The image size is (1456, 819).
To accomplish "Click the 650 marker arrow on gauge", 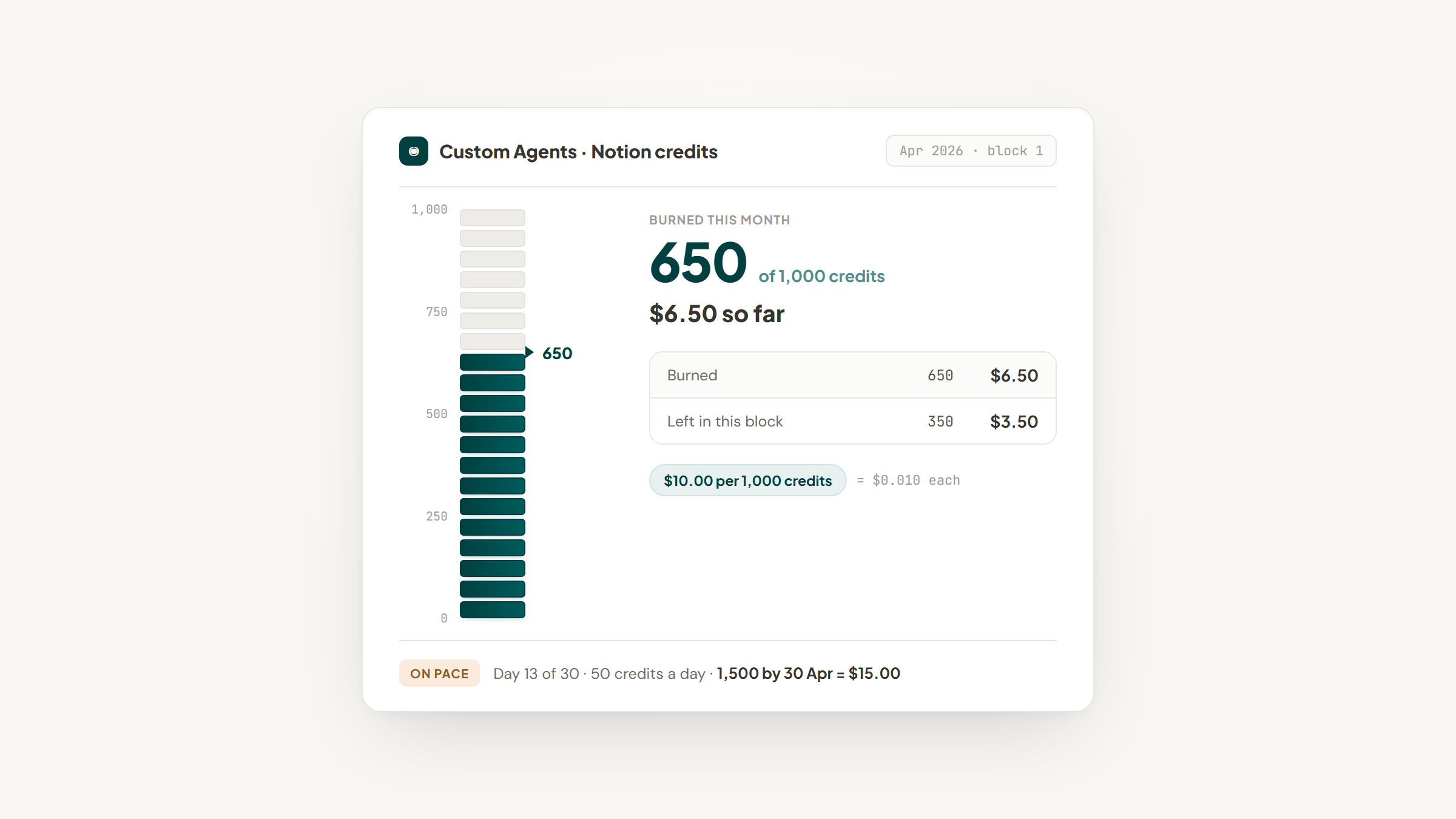I will point(529,352).
